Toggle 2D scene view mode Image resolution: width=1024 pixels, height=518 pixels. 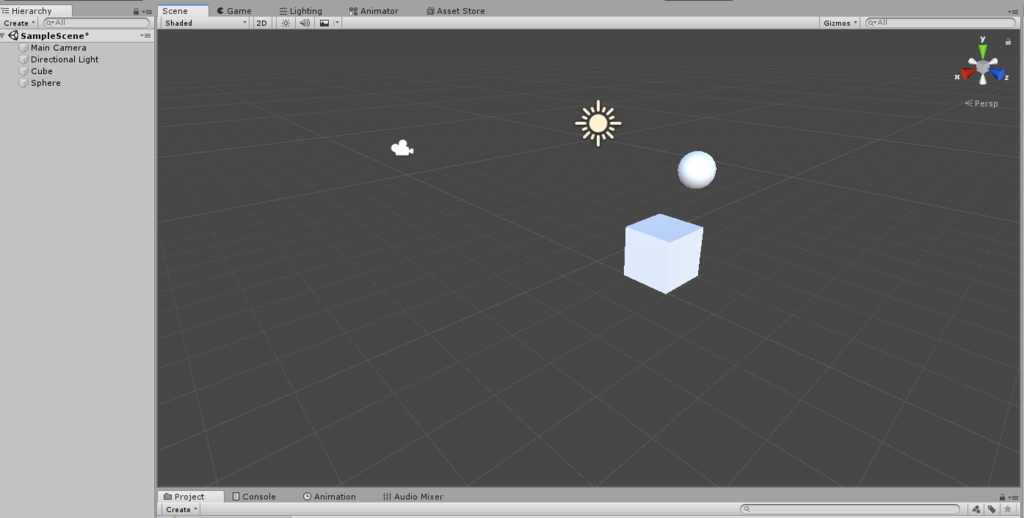(x=261, y=23)
